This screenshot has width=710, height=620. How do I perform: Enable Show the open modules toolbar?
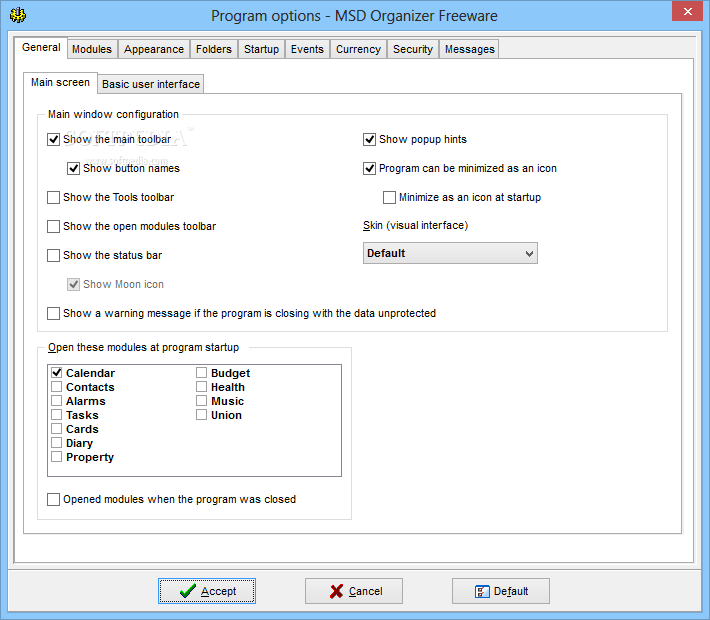coord(53,226)
